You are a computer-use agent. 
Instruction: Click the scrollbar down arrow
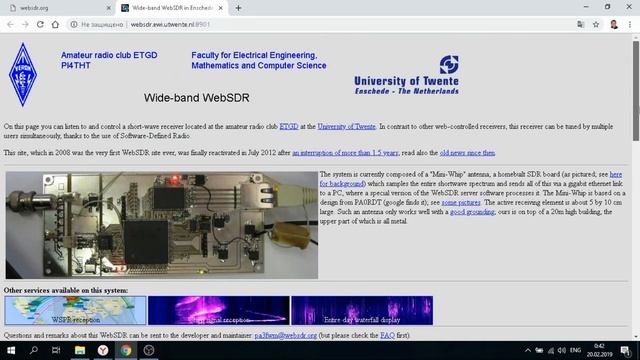coord(636,337)
